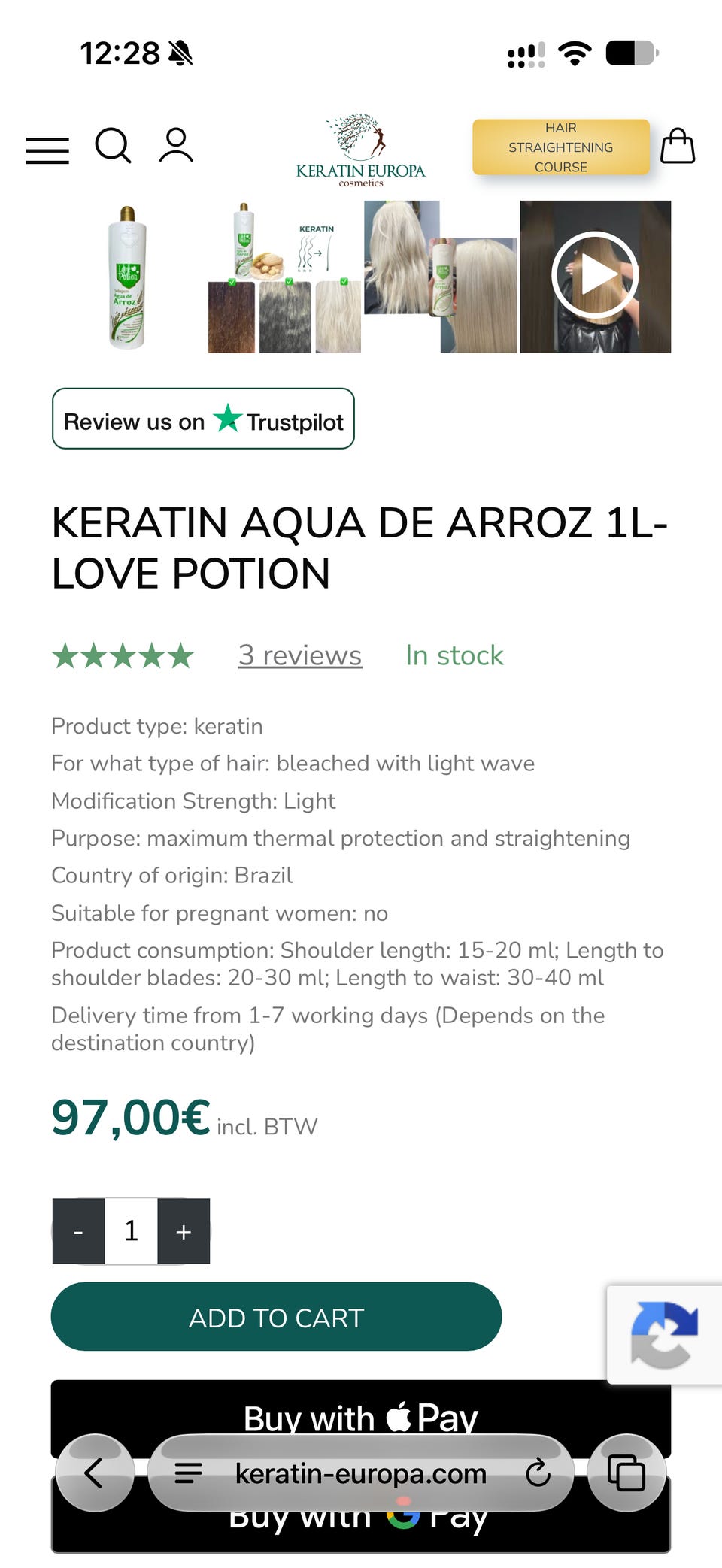Tap the search magnifier icon

(114, 146)
